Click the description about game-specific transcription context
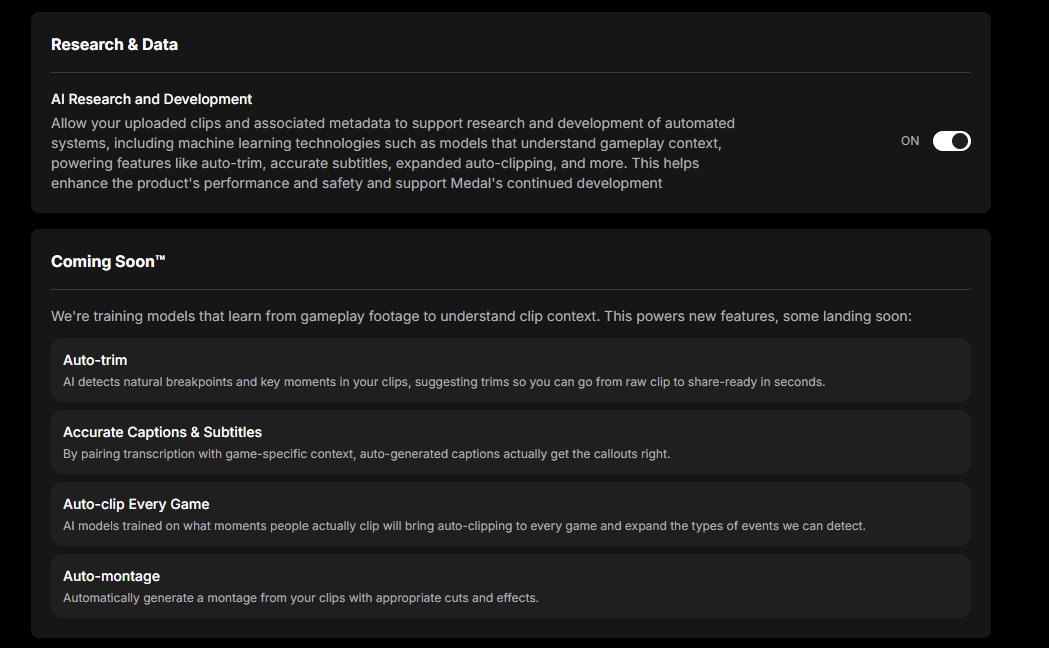Viewport: 1049px width, 648px height. click(x=367, y=454)
